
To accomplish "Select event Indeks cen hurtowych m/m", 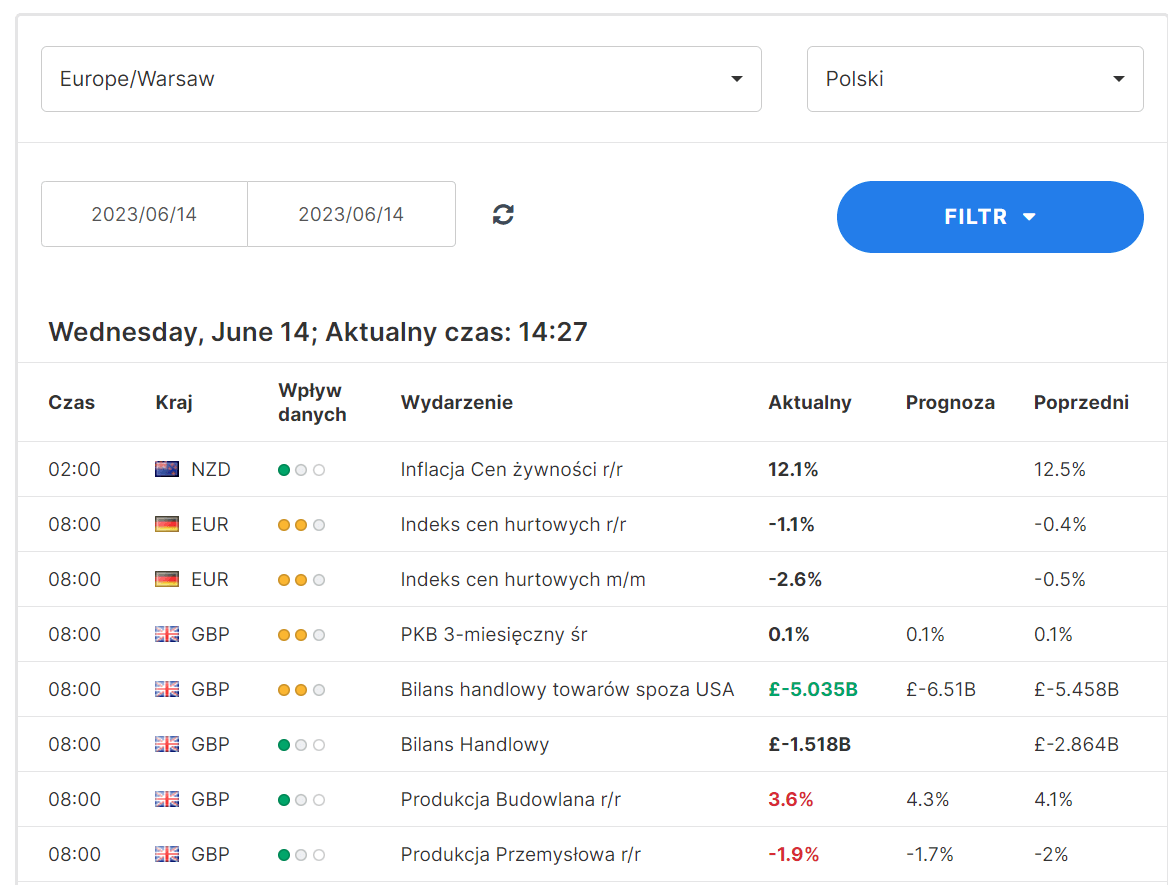I will coord(523,580).
